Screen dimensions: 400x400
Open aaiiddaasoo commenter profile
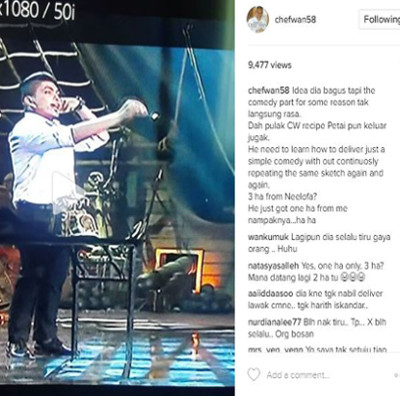point(270,294)
